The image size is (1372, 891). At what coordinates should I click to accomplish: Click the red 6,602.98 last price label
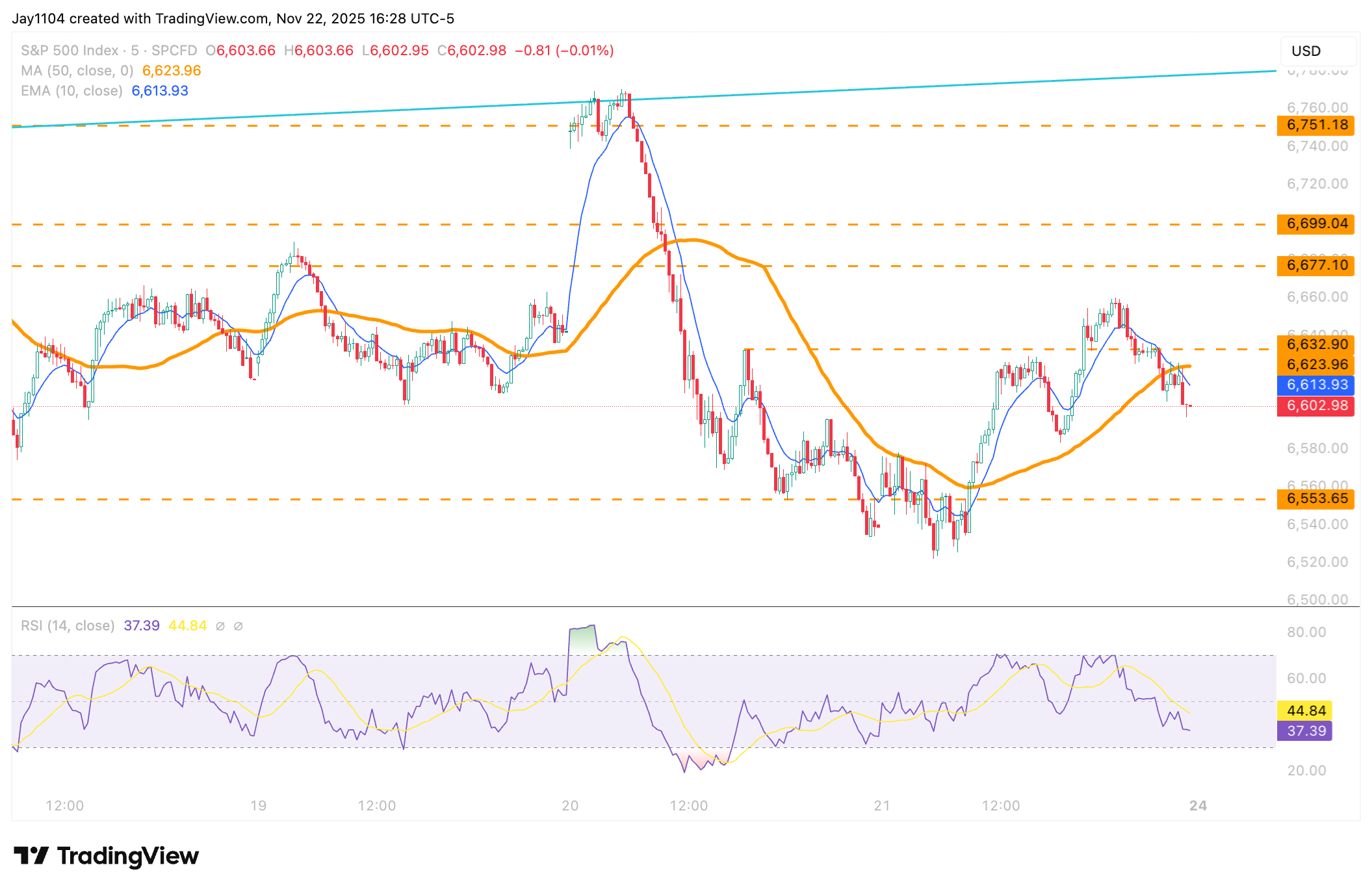pos(1315,406)
